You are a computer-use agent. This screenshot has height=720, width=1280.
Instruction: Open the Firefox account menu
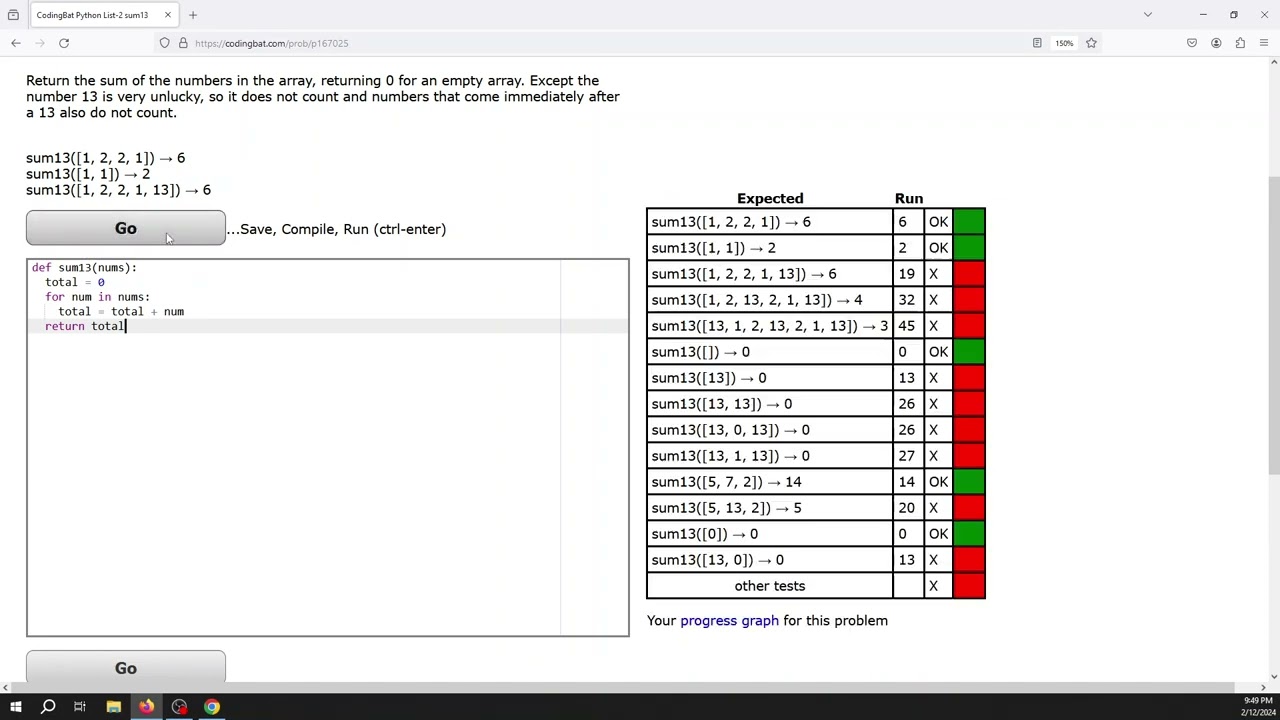point(1216,43)
